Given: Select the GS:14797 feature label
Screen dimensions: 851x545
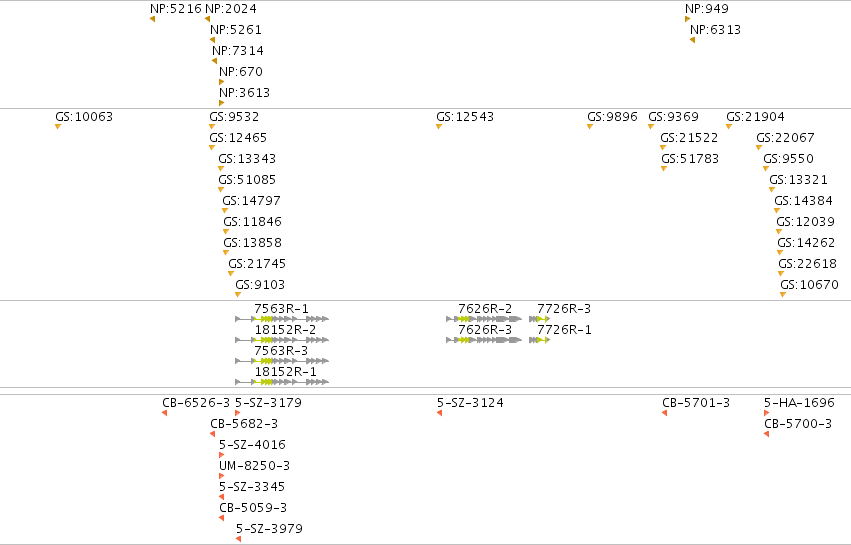Looking at the screenshot, I should [252, 201].
